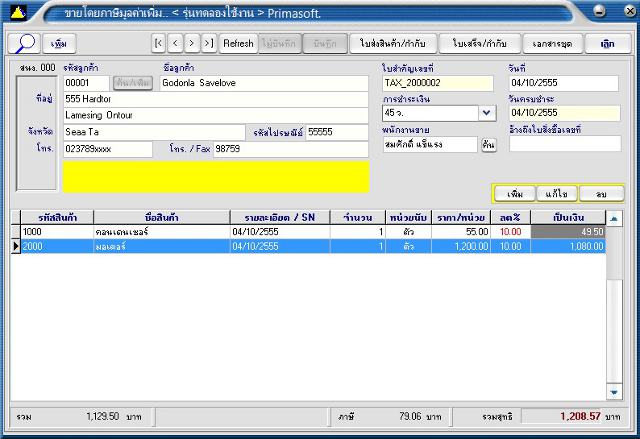Click the เลิก exit button in toolbar
Image resolution: width=640 pixels, height=439 pixels.
click(x=608, y=44)
